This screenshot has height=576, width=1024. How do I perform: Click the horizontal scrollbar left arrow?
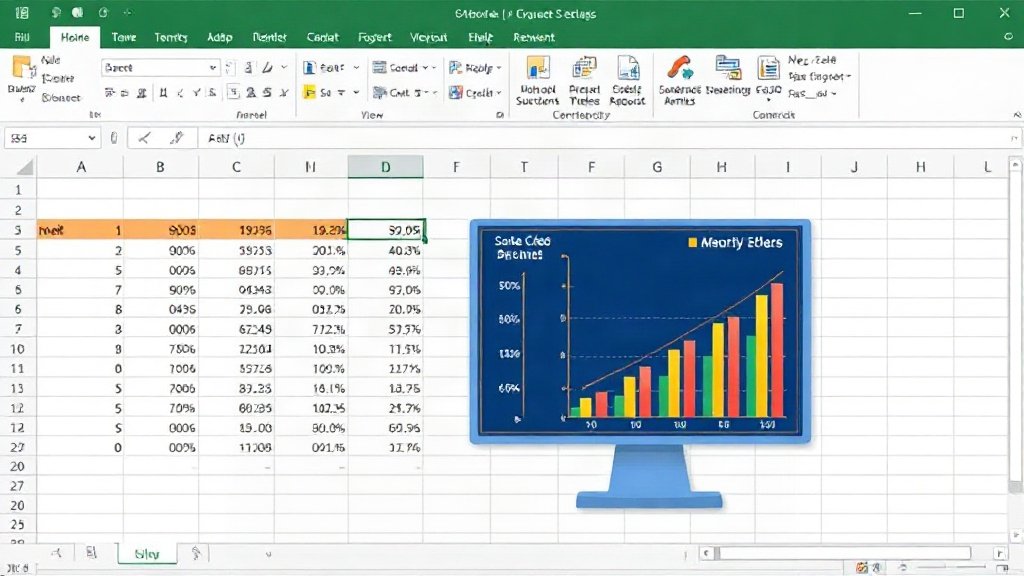click(x=706, y=553)
